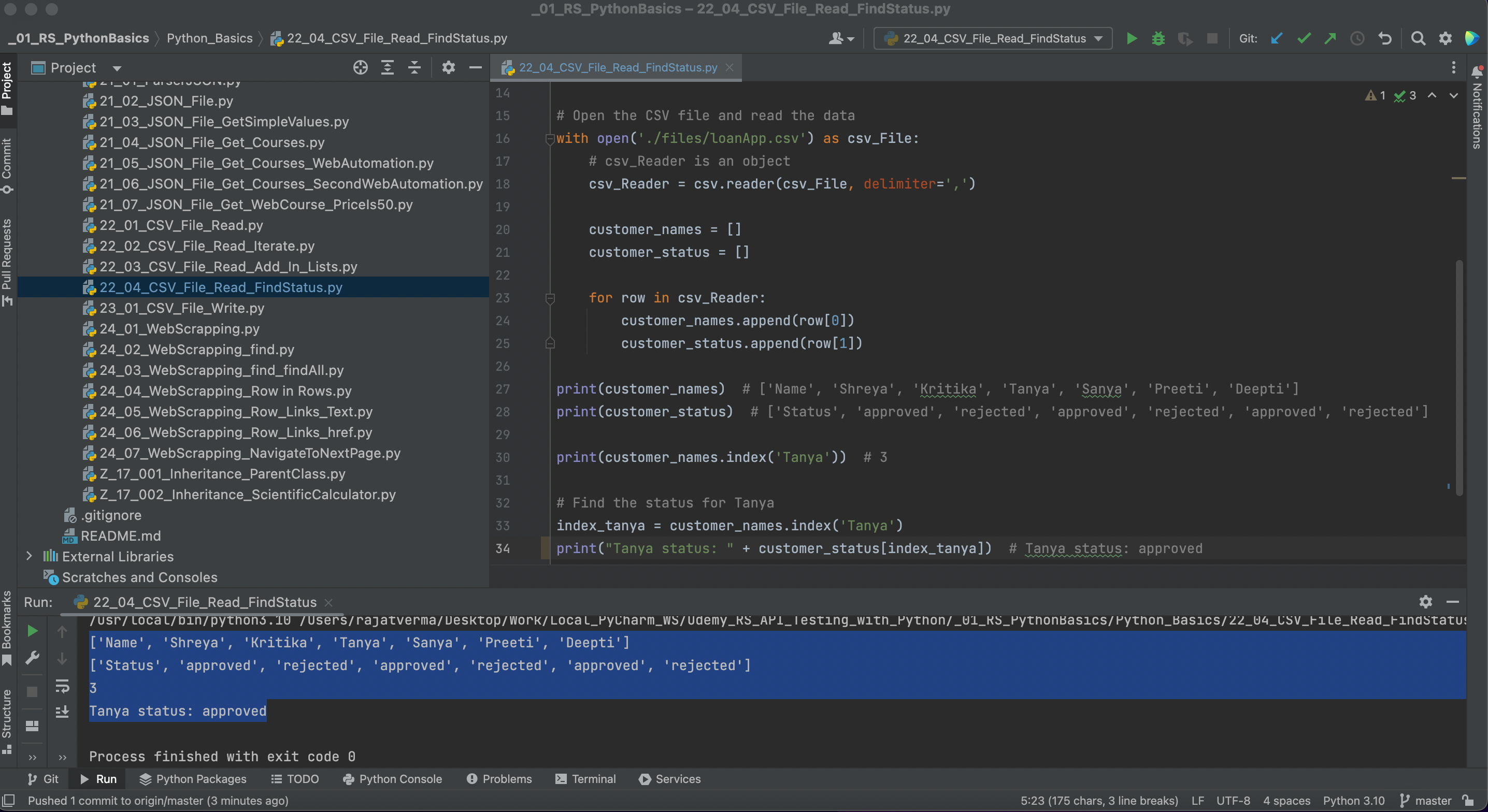The width and height of the screenshot is (1488, 812).
Task: Open IDE settings gear in toolbar
Action: point(1445,39)
